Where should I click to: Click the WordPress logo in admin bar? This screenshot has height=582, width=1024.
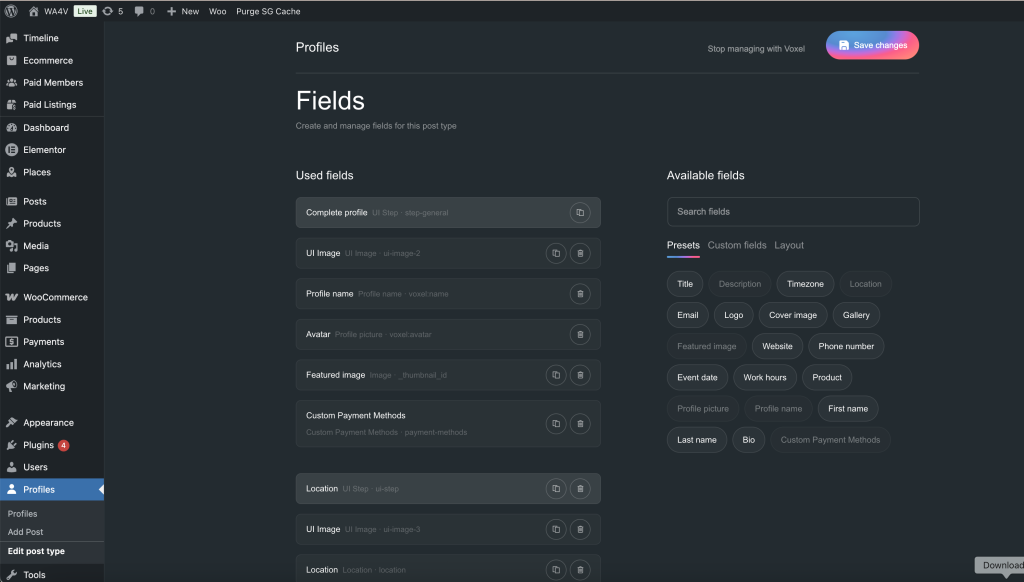[x=12, y=11]
